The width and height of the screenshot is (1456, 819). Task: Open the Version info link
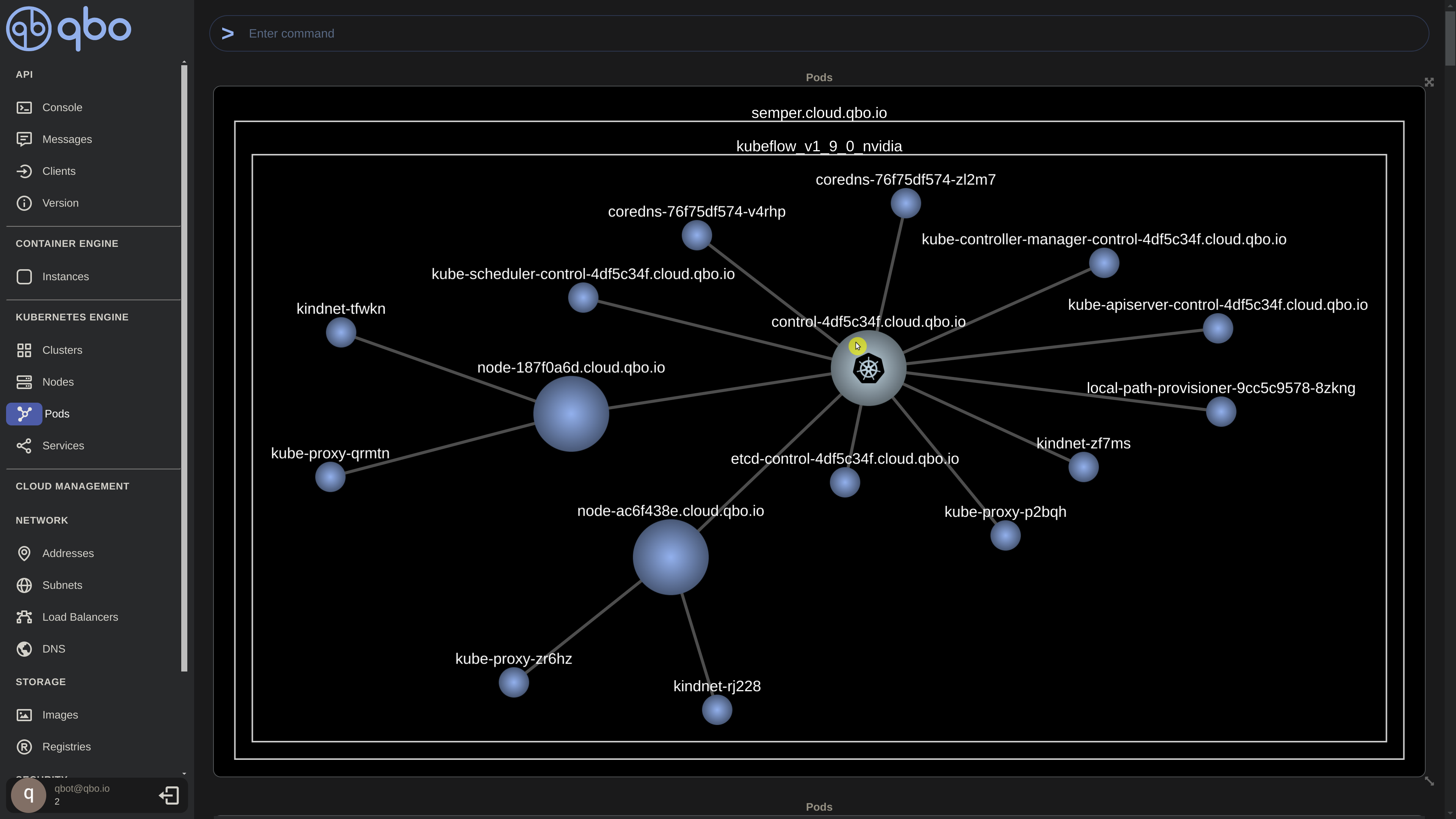coord(60,203)
